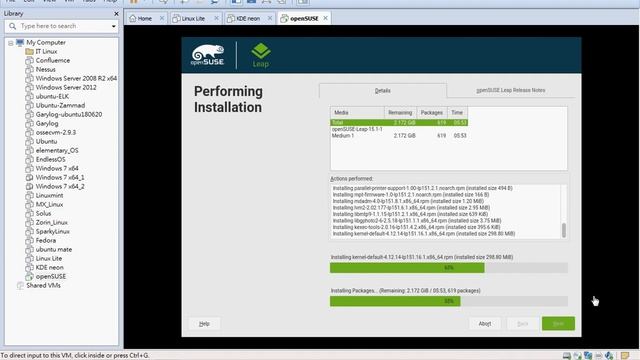Click the search magnifier icon in Library
640x360 pixels.
click(13, 26)
